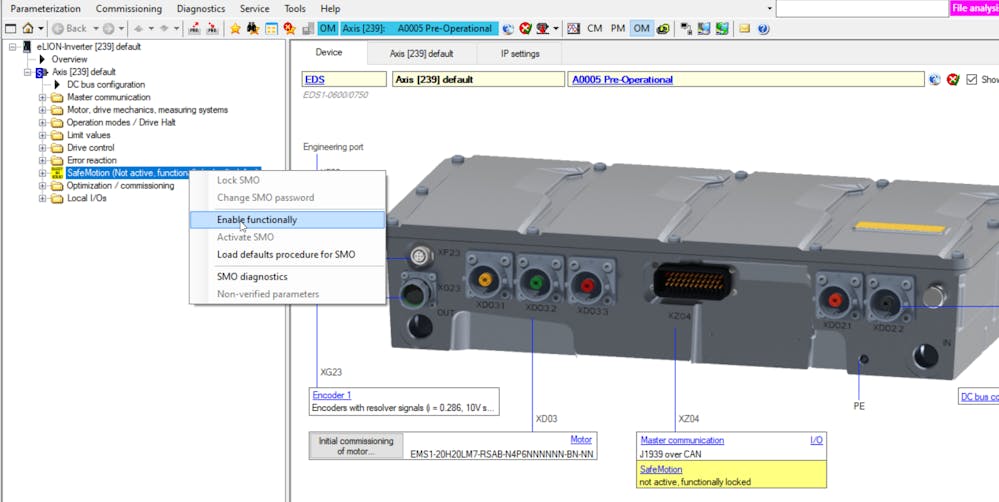The height and width of the screenshot is (502, 999).
Task: Expand the Limit values tree node
Action: point(42,135)
